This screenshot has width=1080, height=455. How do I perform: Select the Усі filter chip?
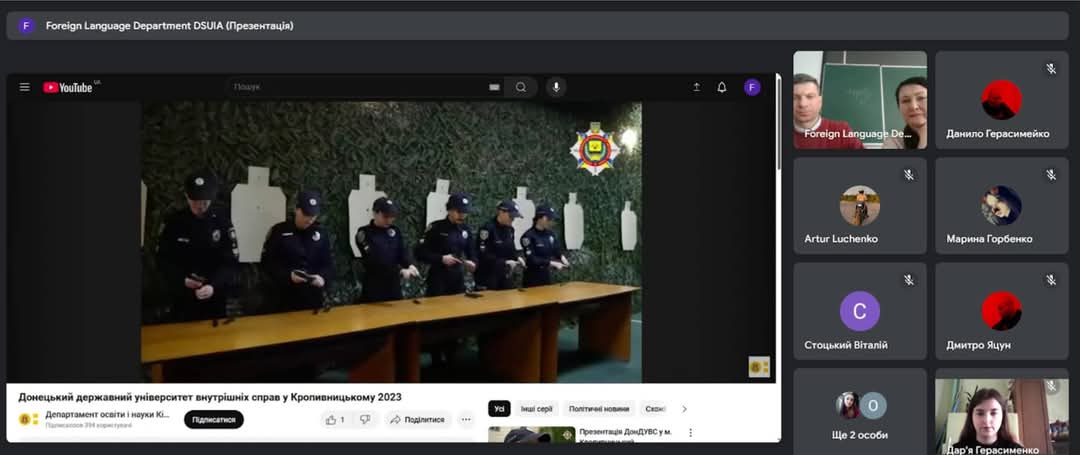coord(499,409)
